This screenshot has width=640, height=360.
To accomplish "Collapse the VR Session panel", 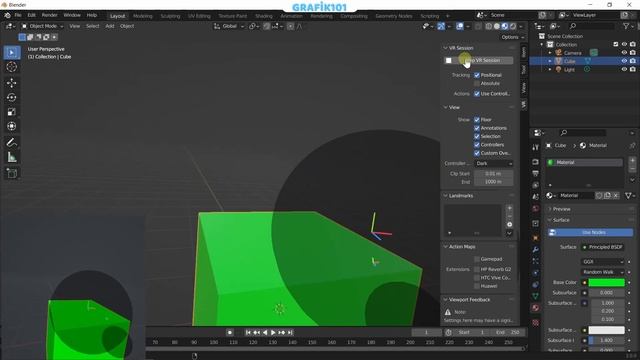I will (x=446, y=48).
